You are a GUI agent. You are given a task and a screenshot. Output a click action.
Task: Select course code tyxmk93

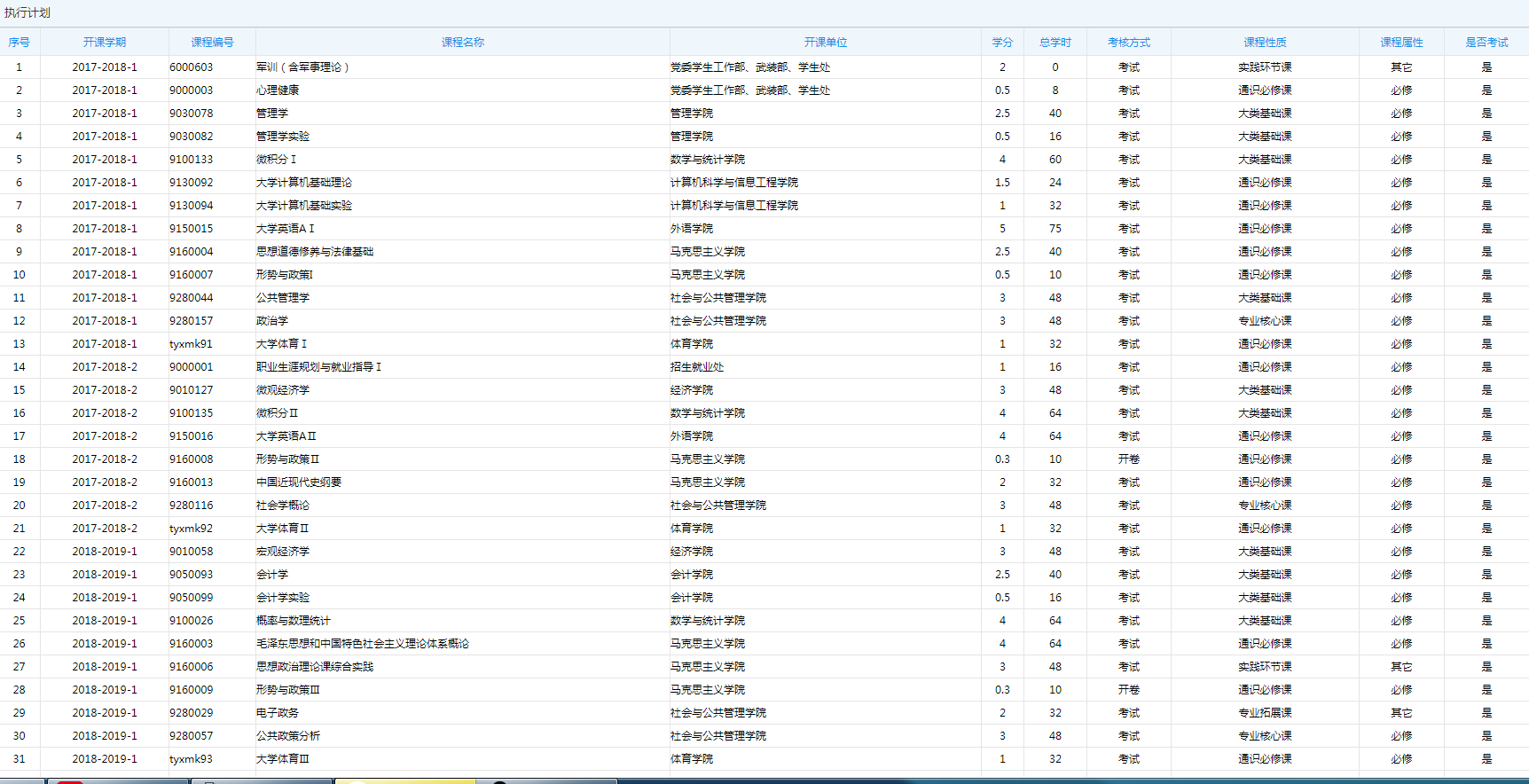(x=192, y=759)
